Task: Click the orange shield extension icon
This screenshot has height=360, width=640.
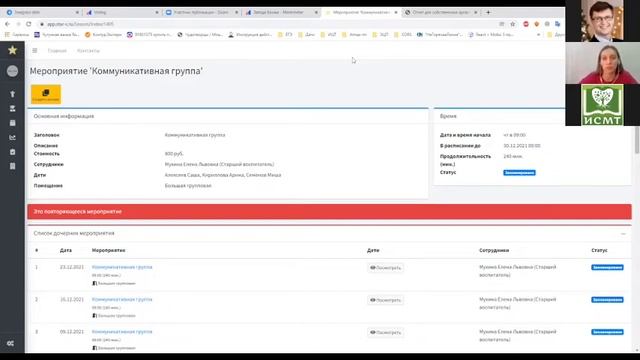Action: coord(536,24)
